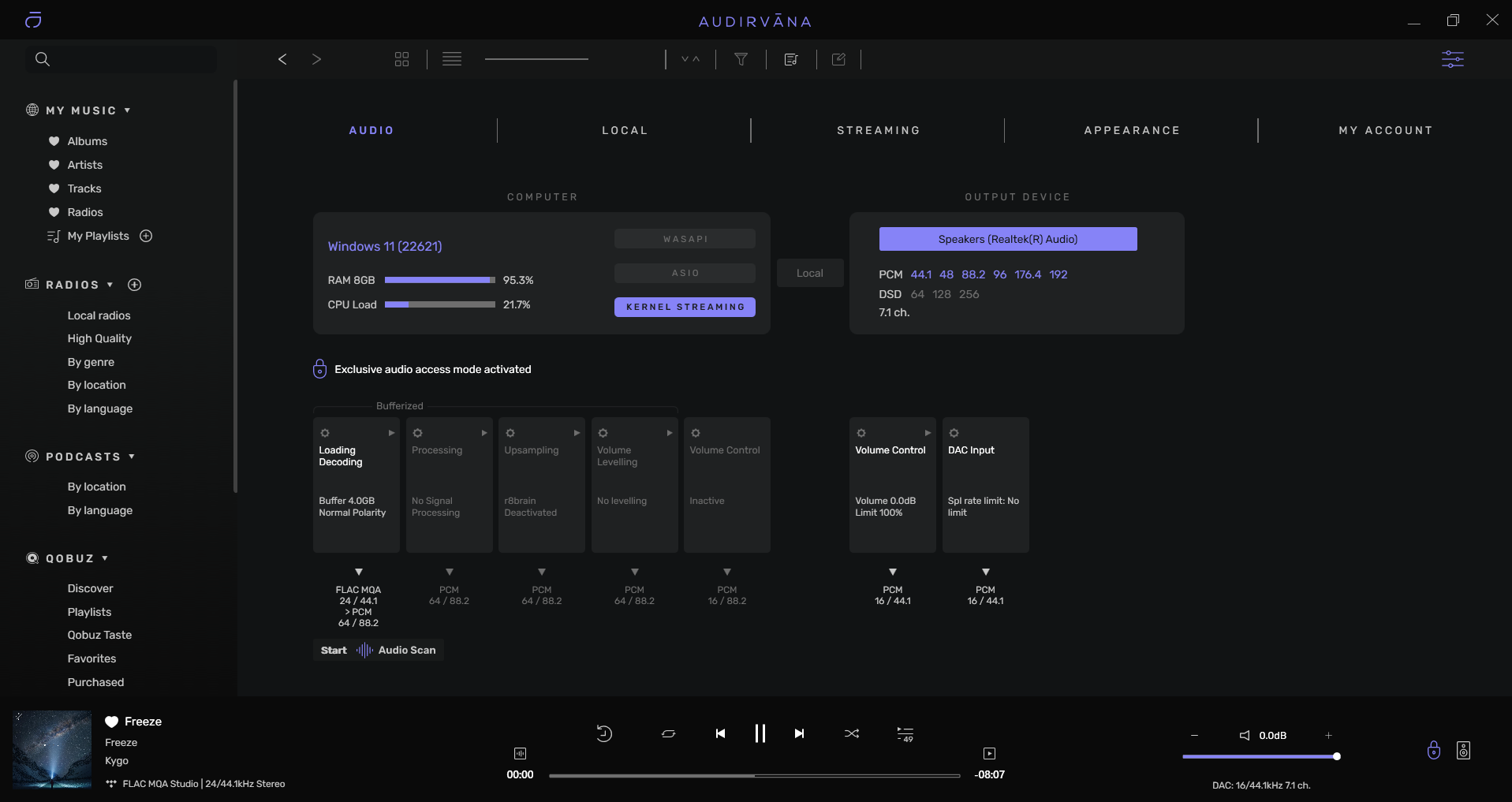Open the search field magnifier icon
The width and height of the screenshot is (1512, 802).
click(x=43, y=59)
